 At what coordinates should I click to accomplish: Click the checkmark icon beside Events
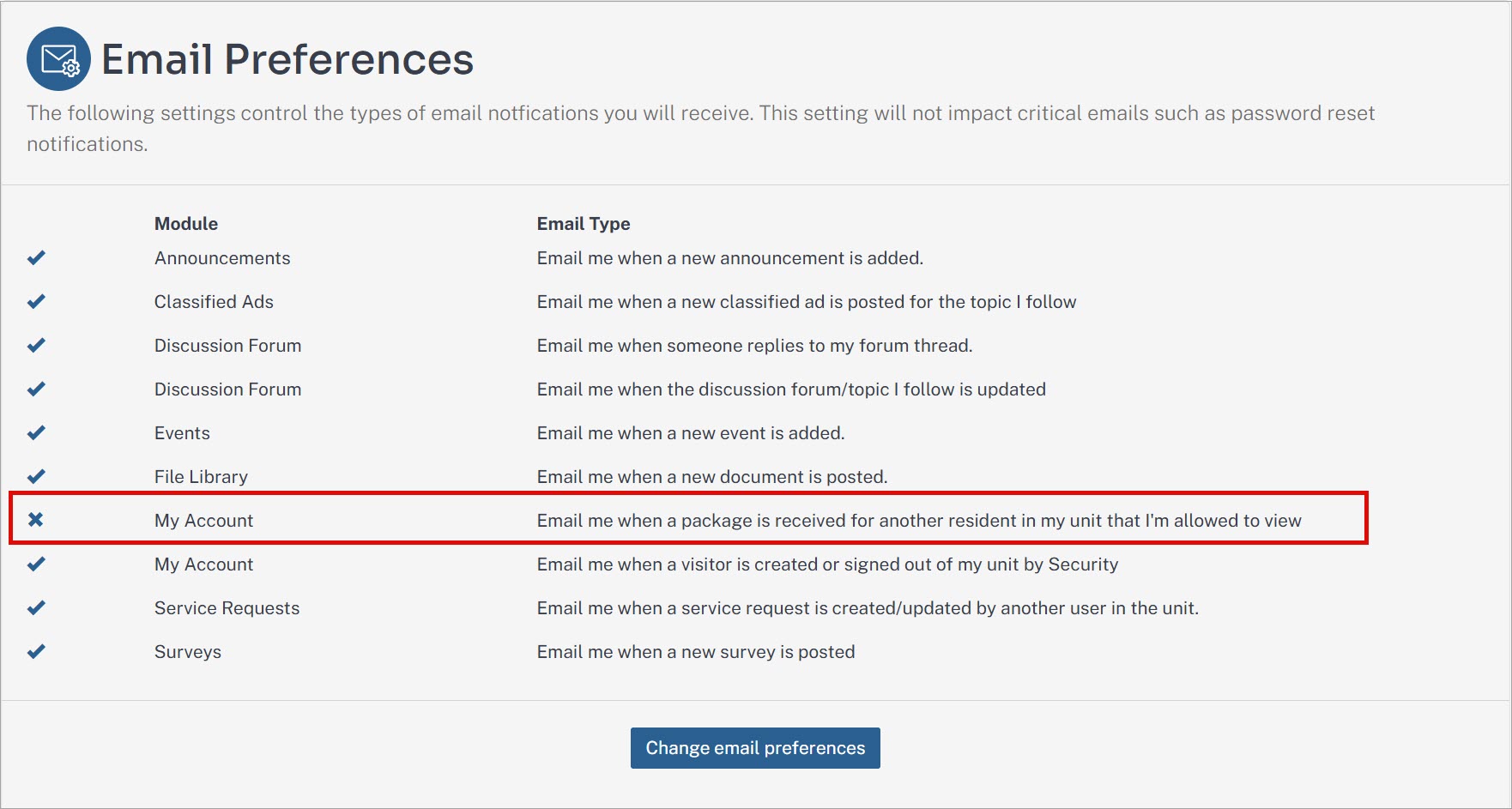[36, 432]
